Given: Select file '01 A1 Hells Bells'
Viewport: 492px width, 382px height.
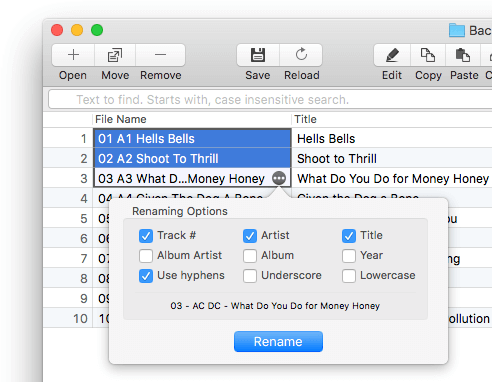Looking at the screenshot, I should 192,138.
